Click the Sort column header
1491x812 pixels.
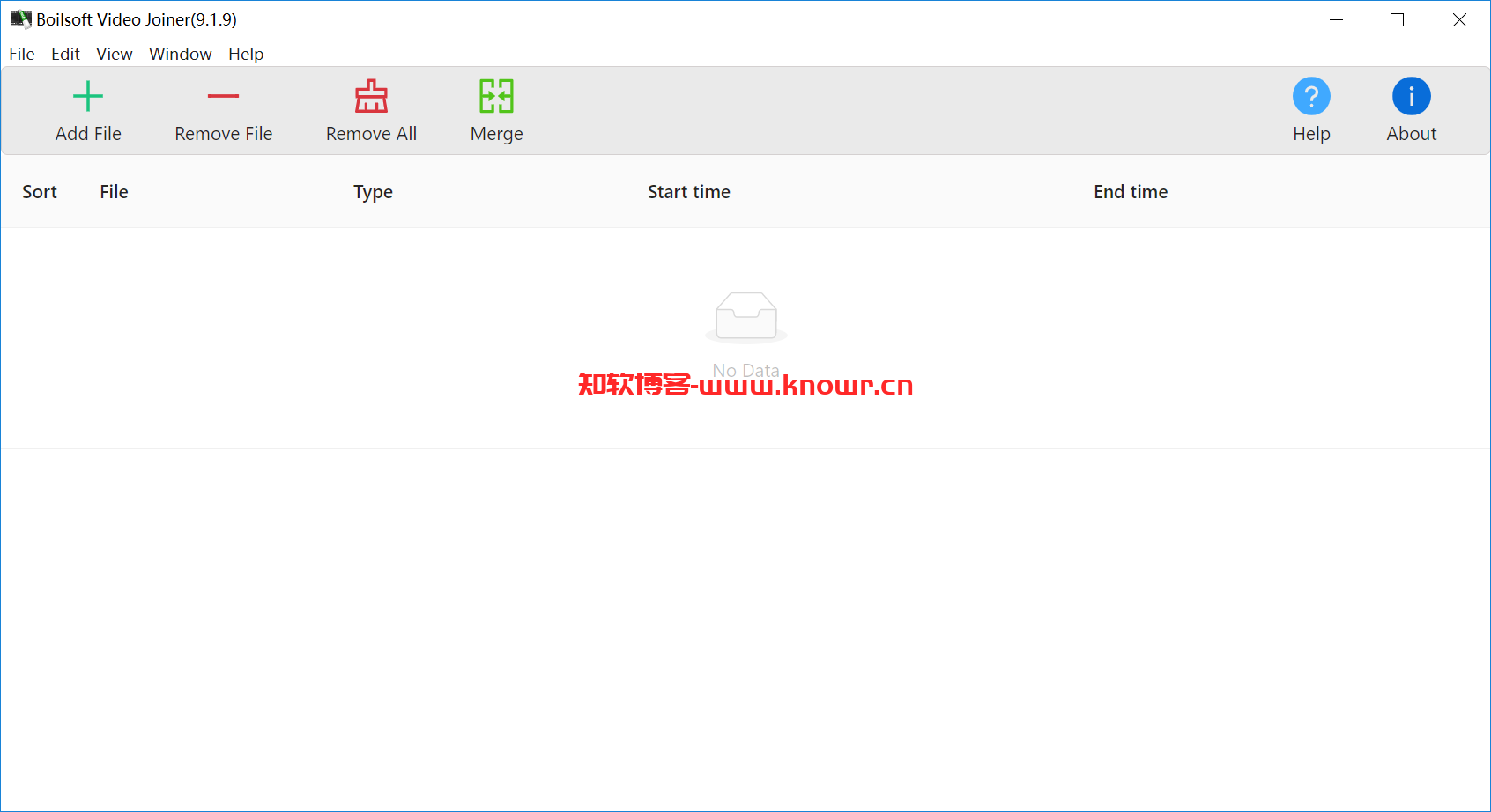40,192
